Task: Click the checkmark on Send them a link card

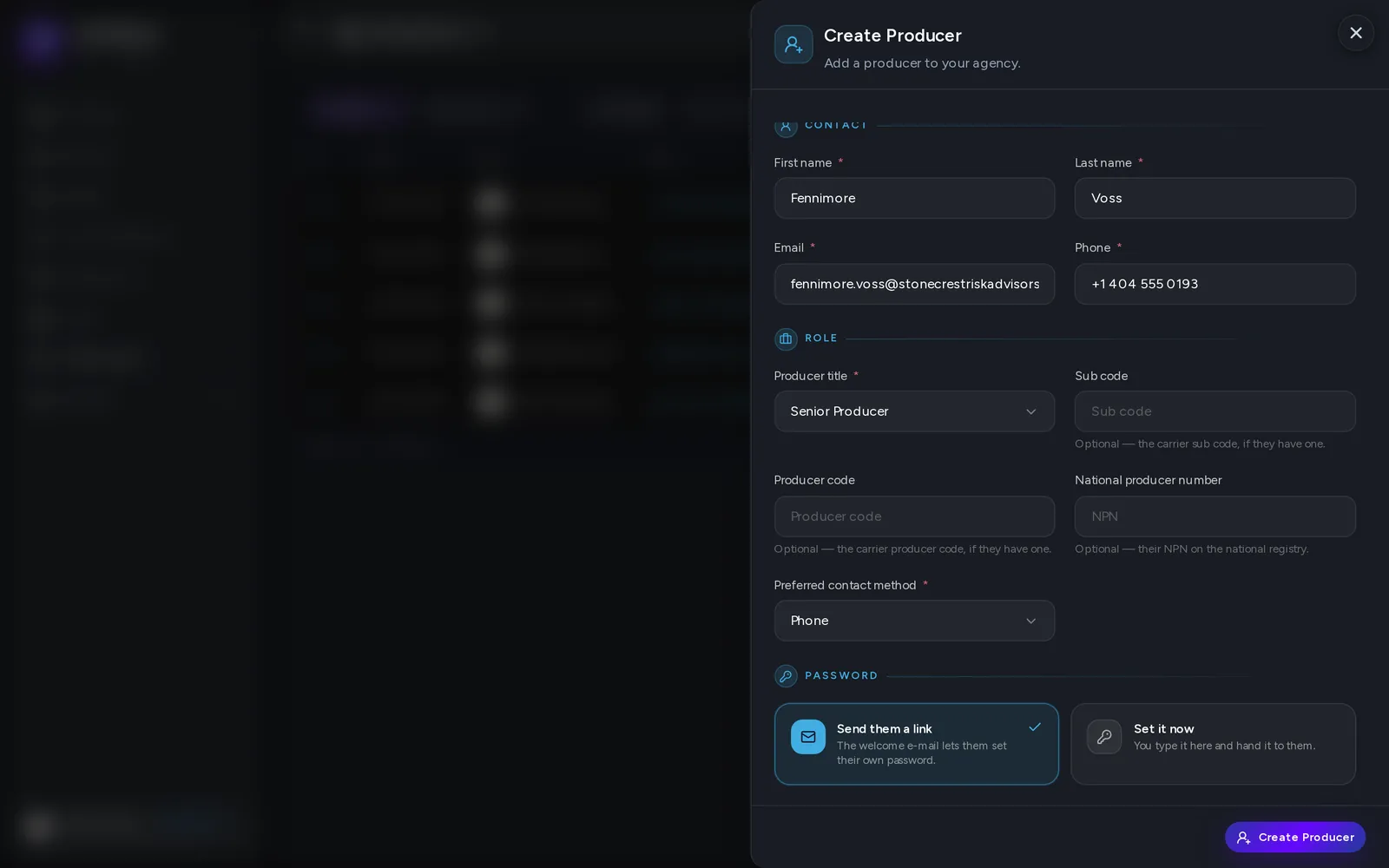Action: click(1035, 727)
